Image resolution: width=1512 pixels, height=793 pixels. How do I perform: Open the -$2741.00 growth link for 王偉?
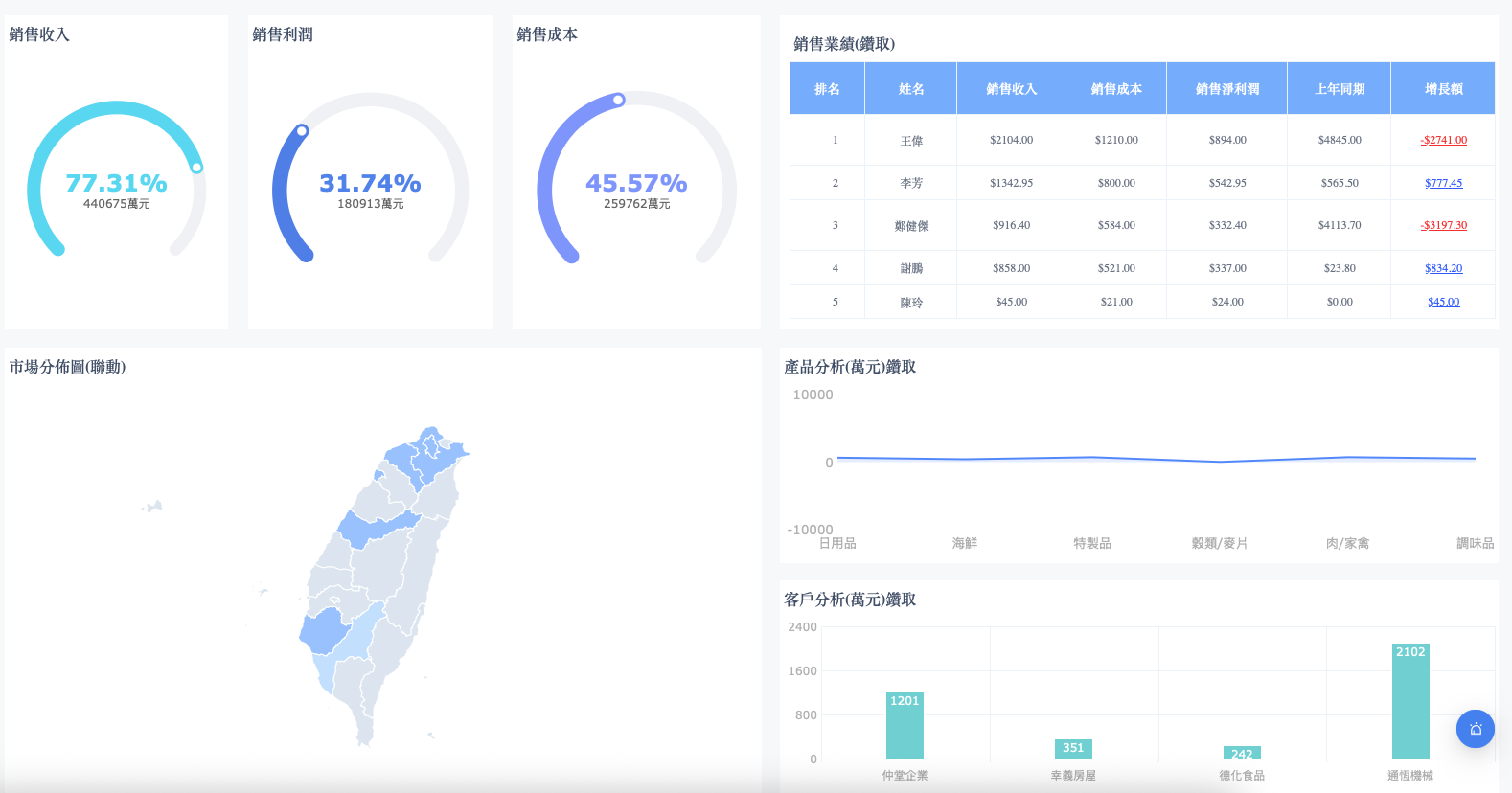click(x=1443, y=140)
